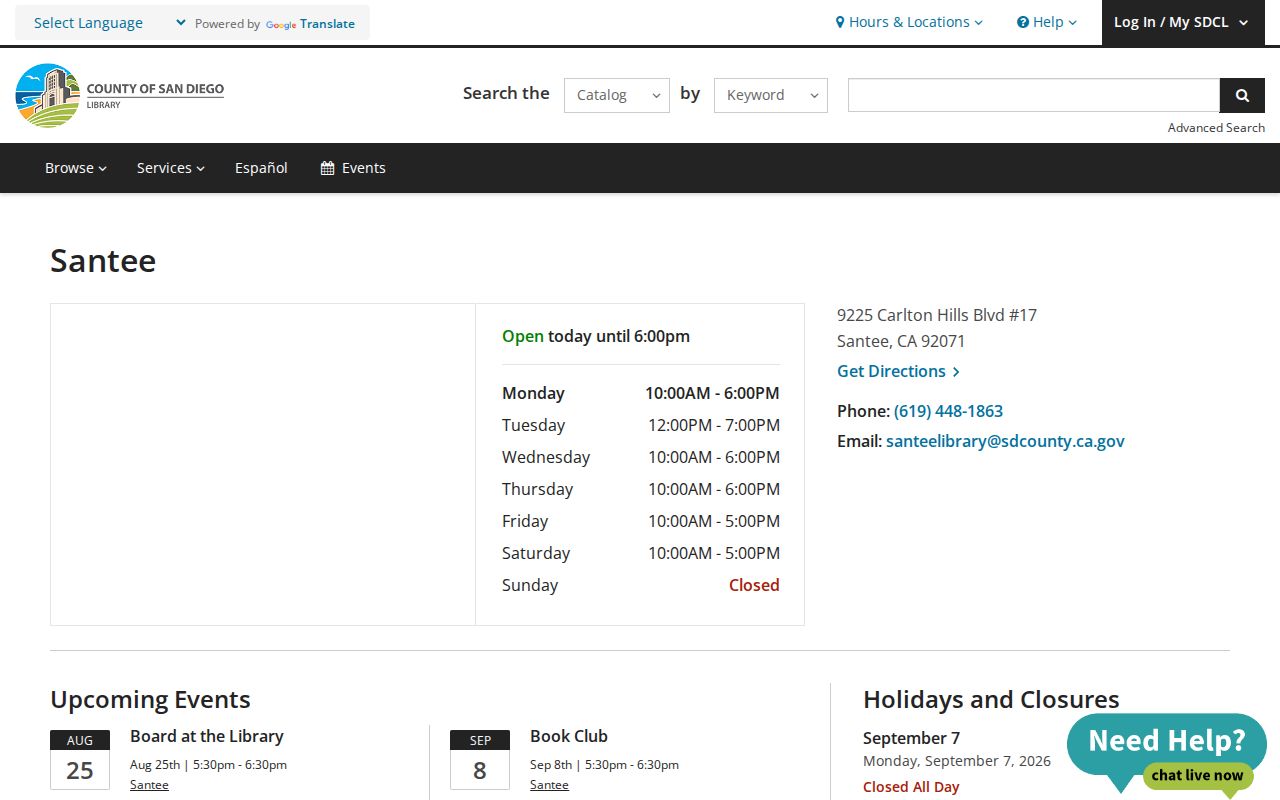Click the Upcoming Events heading
The width and height of the screenshot is (1280, 800).
(x=150, y=699)
